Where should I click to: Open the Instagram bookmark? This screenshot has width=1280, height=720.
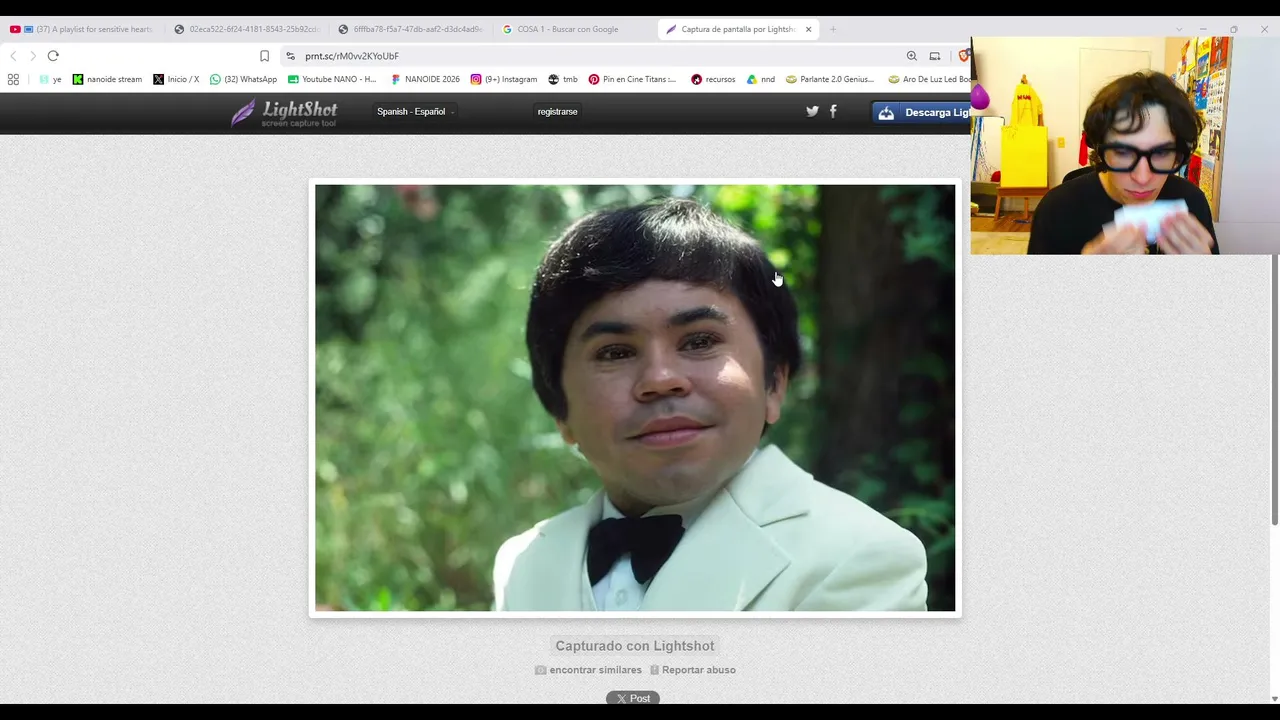coord(504,79)
